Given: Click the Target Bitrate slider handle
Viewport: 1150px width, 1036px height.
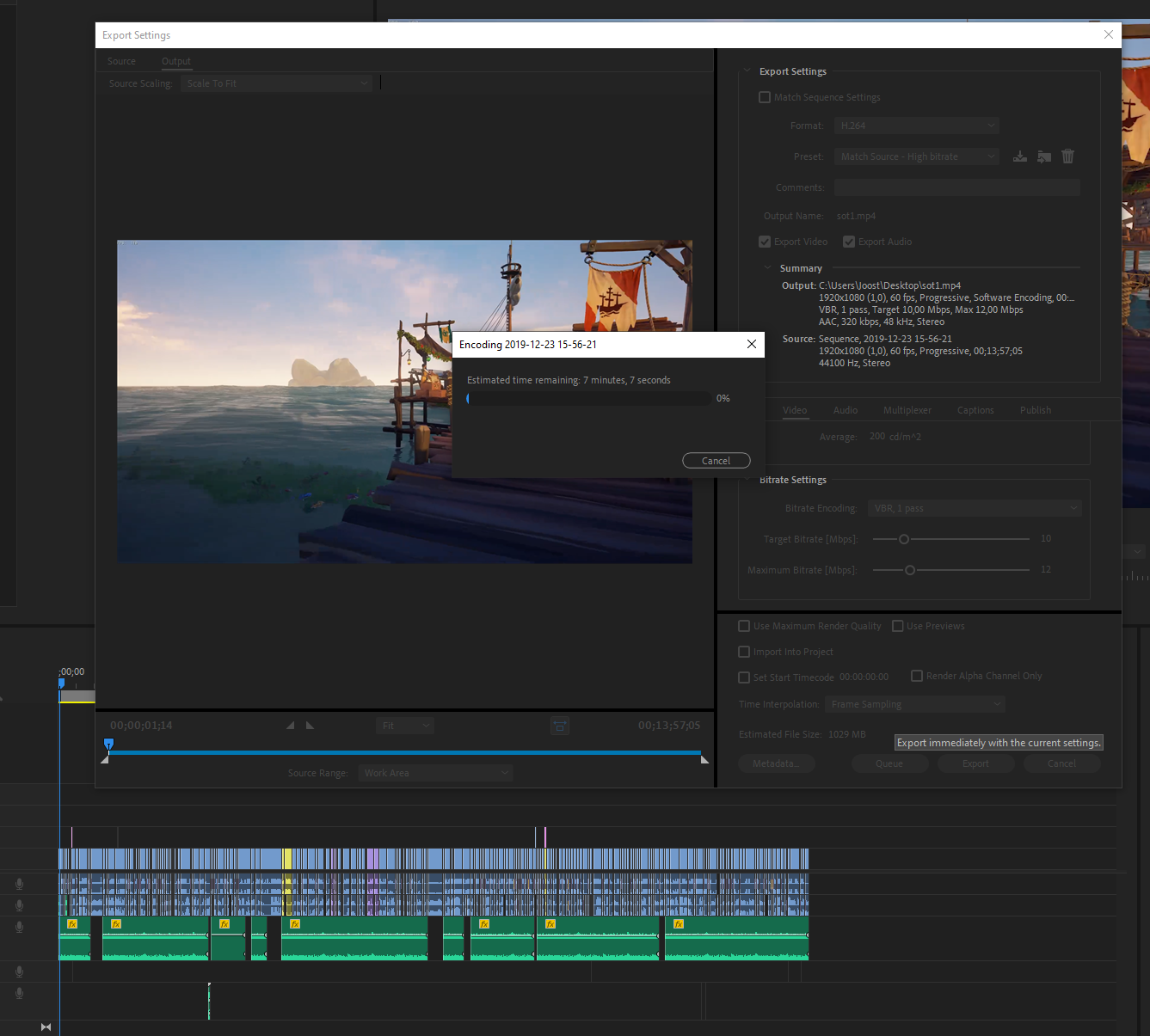Looking at the screenshot, I should click(x=904, y=539).
